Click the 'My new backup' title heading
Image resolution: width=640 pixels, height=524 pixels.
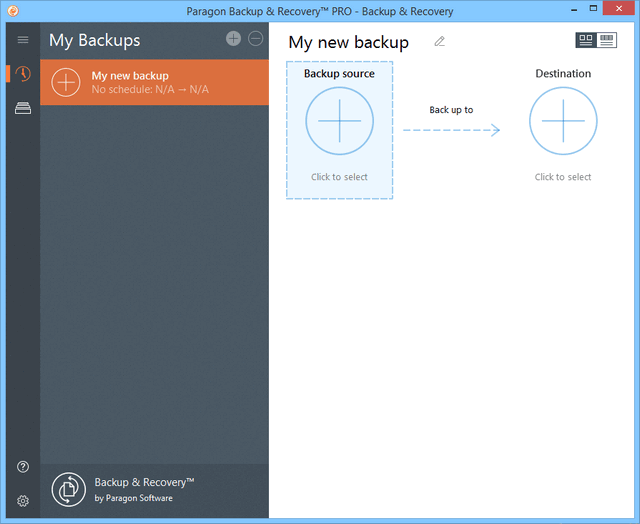pos(348,42)
